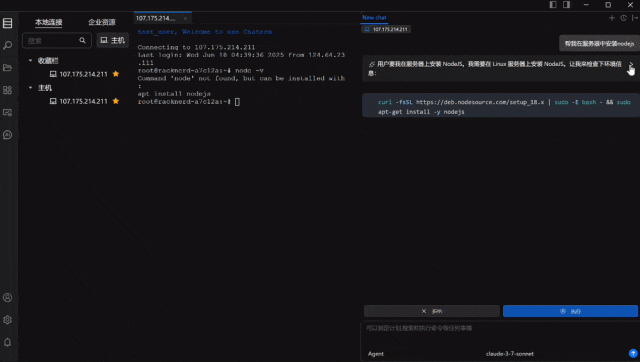This screenshot has width=640, height=362.
Task: Toggle the left sidebar layout icon in the title bar
Action: 553,4
